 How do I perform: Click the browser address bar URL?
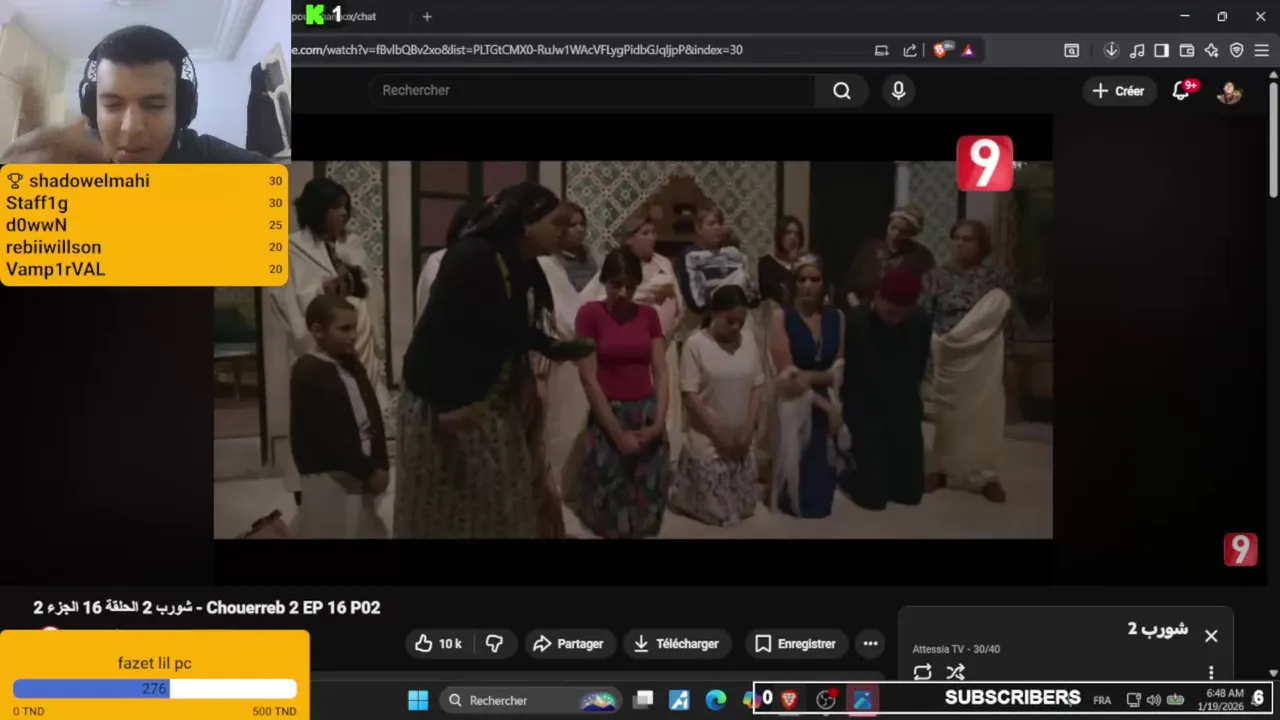click(x=518, y=50)
